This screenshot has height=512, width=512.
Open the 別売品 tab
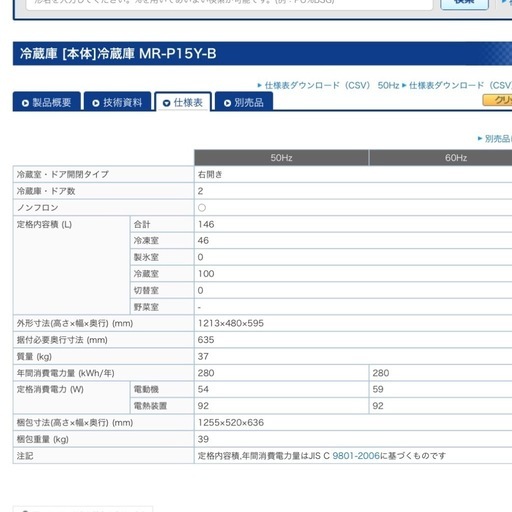(x=244, y=102)
